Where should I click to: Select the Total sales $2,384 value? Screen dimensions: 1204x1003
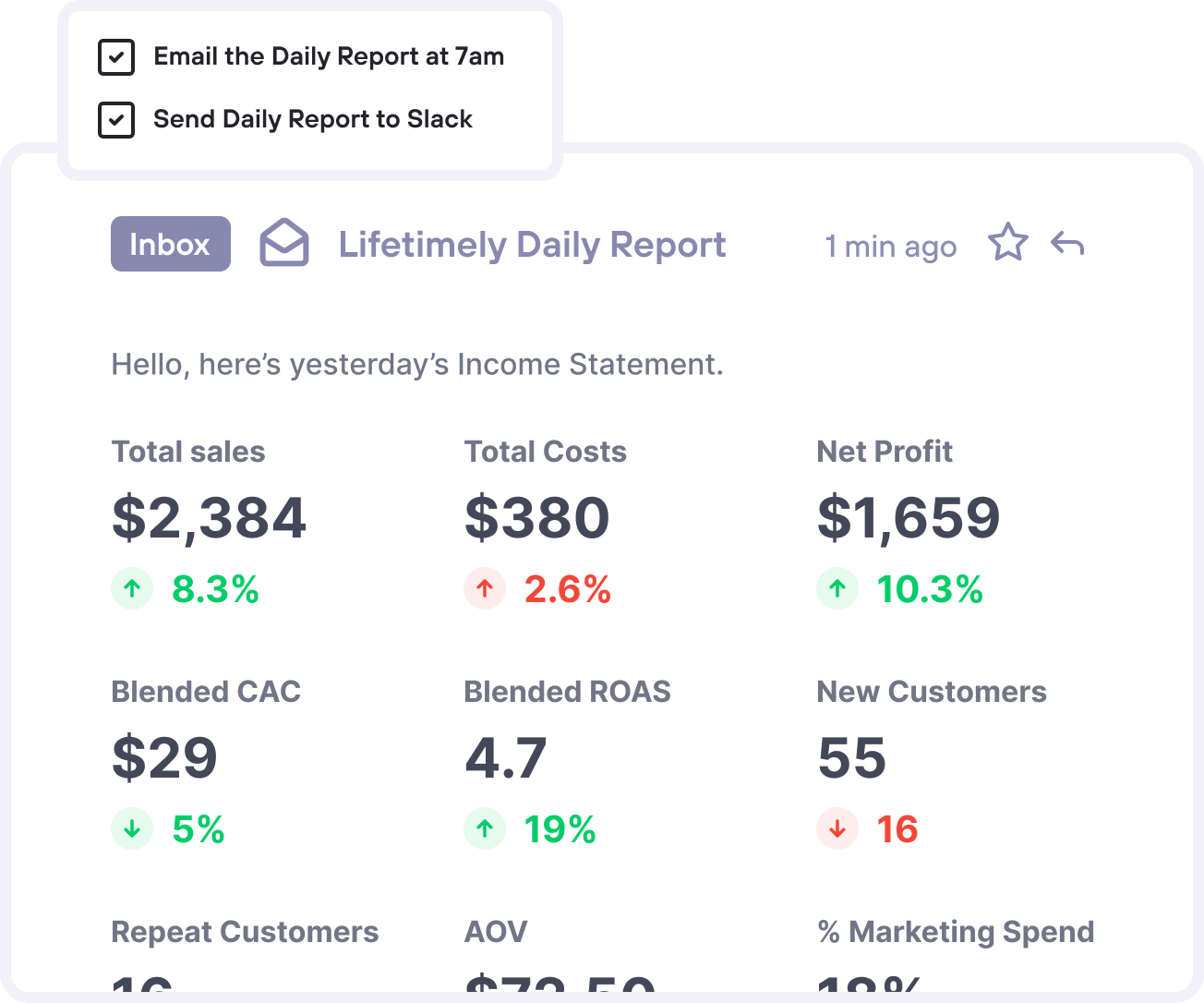(209, 517)
